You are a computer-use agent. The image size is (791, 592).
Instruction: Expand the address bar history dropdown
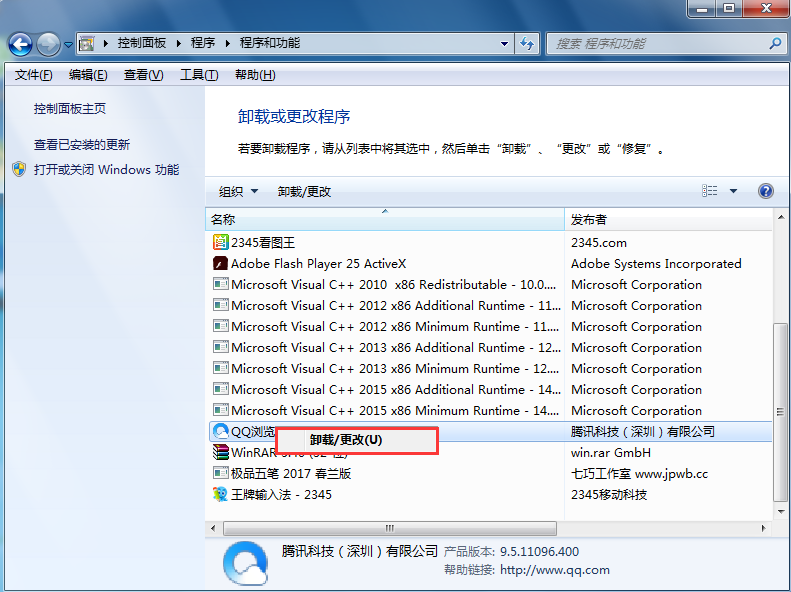coord(504,44)
